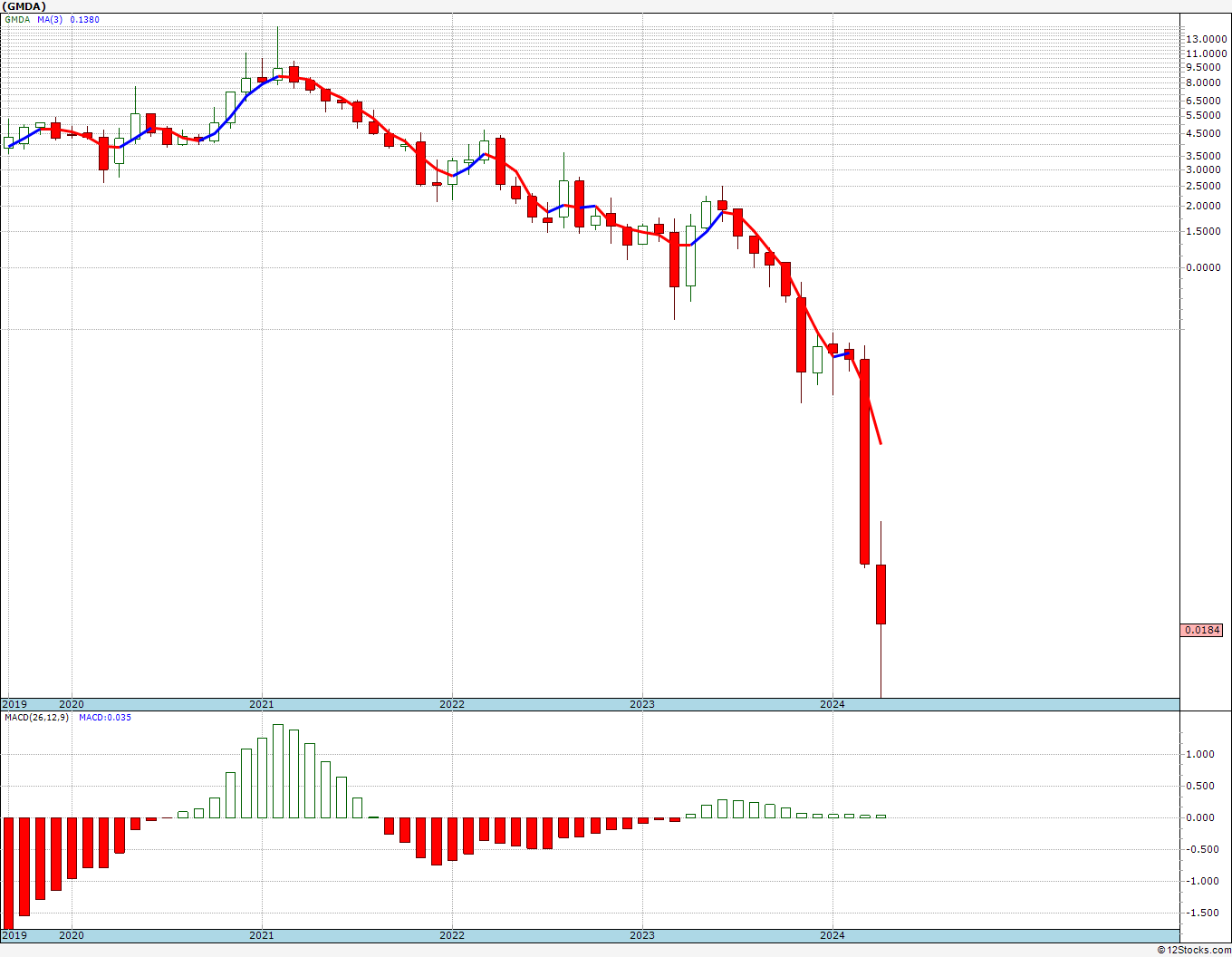The height and width of the screenshot is (957, 1232).
Task: Select 2024 on the price chart time axis
Action: pyautogui.click(x=832, y=704)
